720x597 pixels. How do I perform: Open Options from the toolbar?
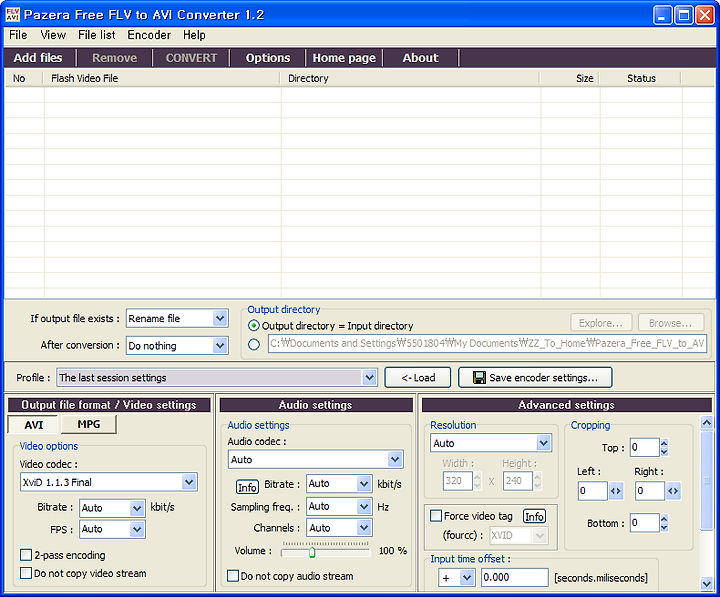(268, 58)
